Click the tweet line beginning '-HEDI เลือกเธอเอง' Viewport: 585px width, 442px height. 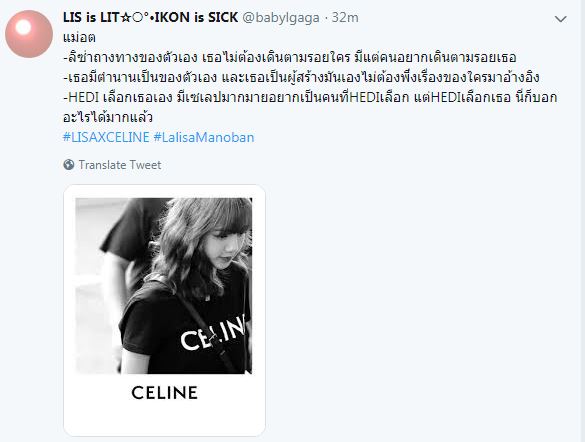310,97
